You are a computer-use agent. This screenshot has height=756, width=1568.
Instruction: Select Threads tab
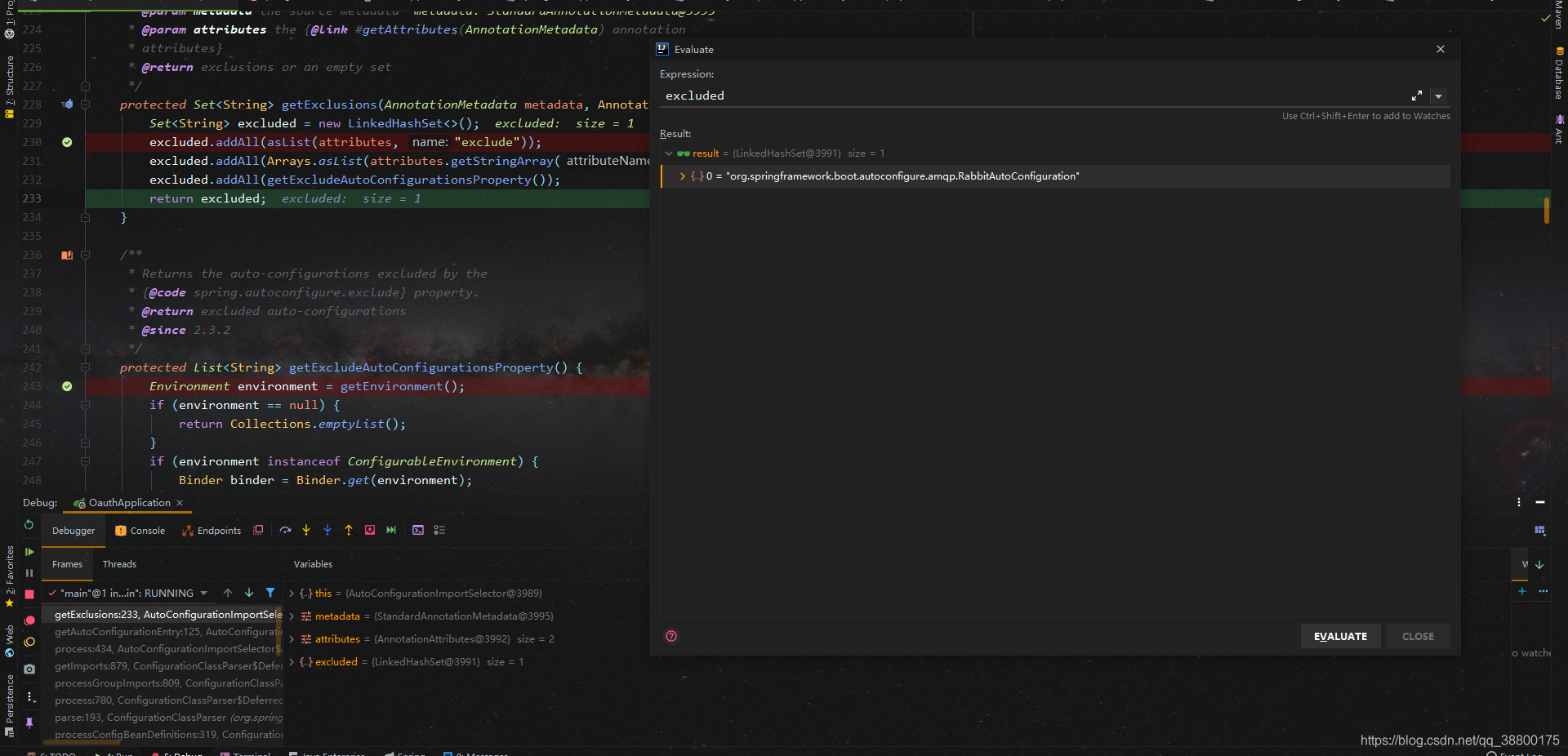click(119, 564)
